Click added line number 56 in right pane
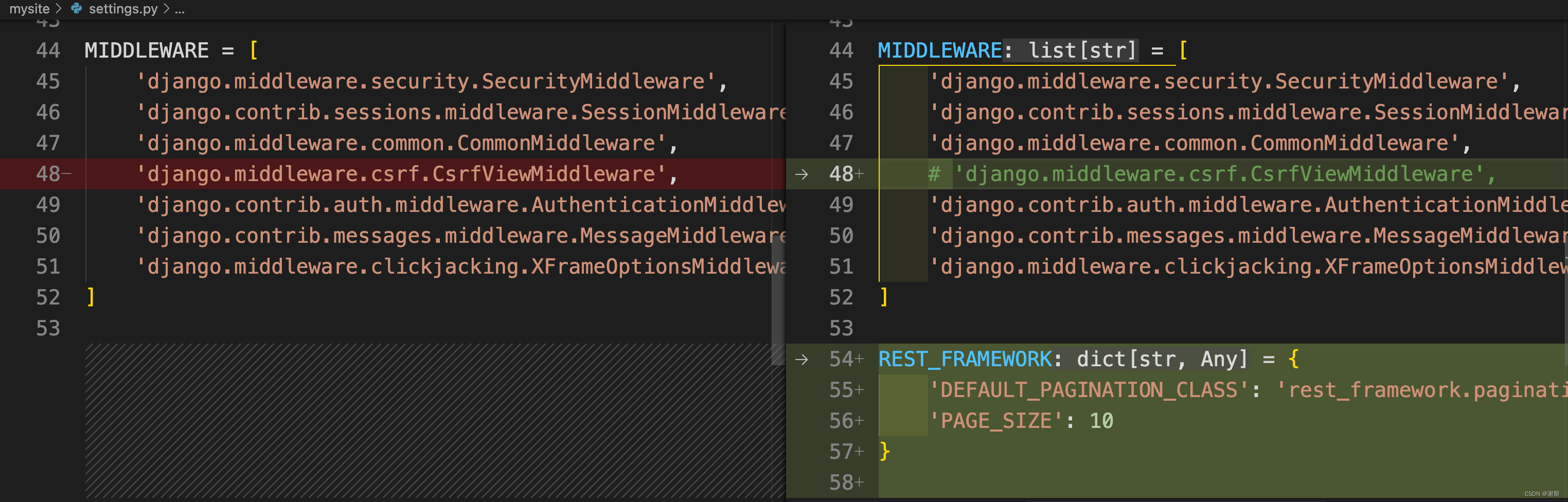Screen dimensions: 1568x502 (x=841, y=421)
